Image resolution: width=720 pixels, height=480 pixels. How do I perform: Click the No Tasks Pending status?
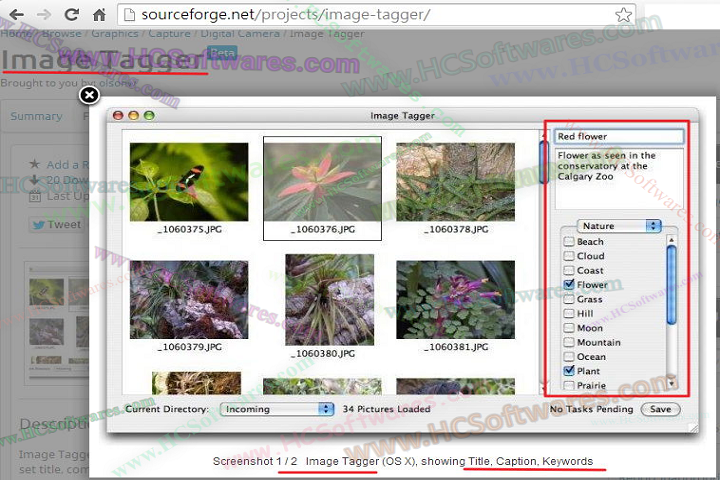(x=591, y=409)
